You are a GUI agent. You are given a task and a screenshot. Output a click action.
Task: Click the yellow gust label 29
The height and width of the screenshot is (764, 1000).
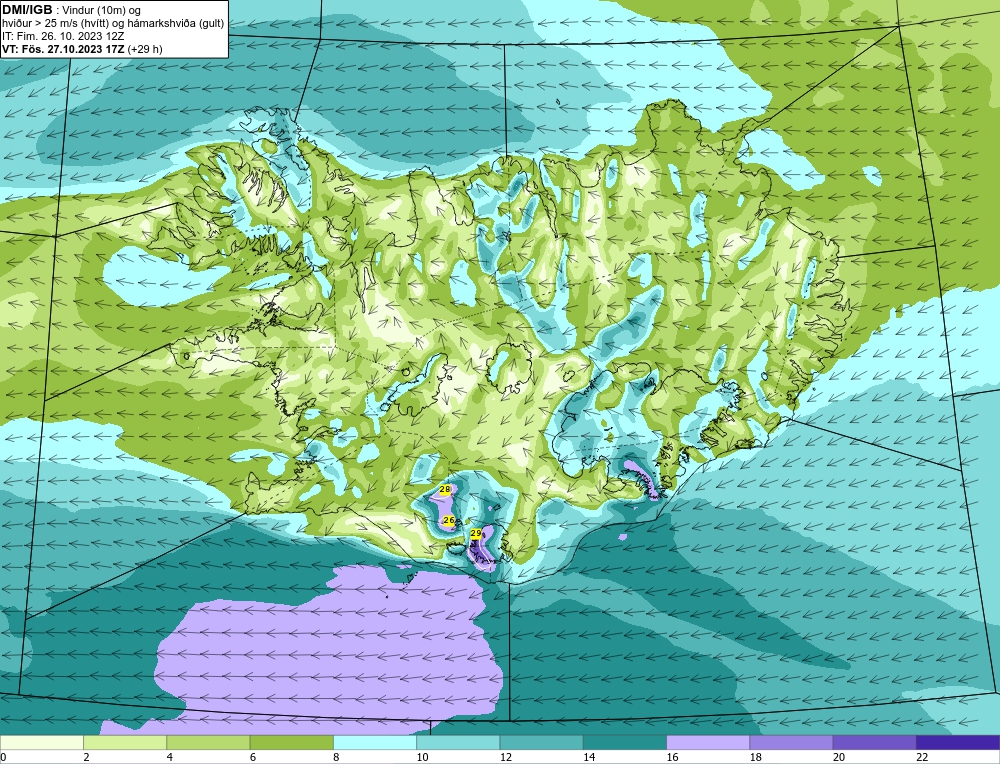point(476,533)
